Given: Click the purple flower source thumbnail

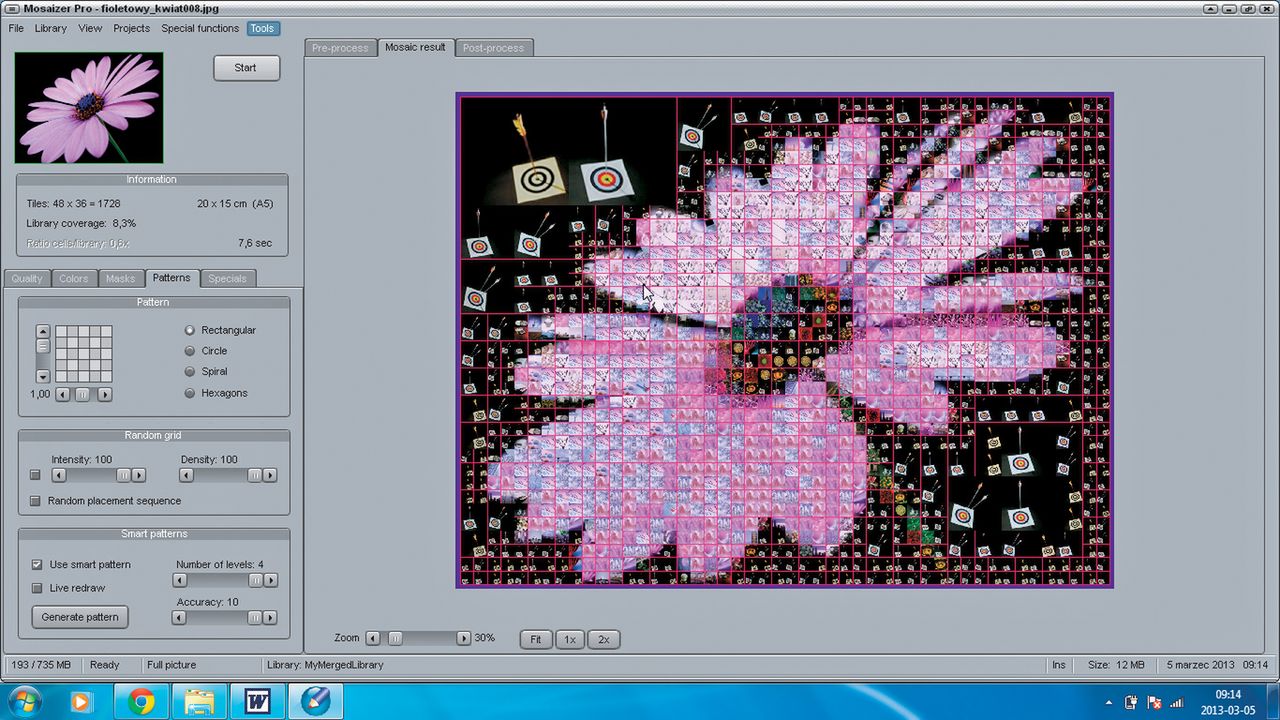Looking at the screenshot, I should (x=89, y=108).
